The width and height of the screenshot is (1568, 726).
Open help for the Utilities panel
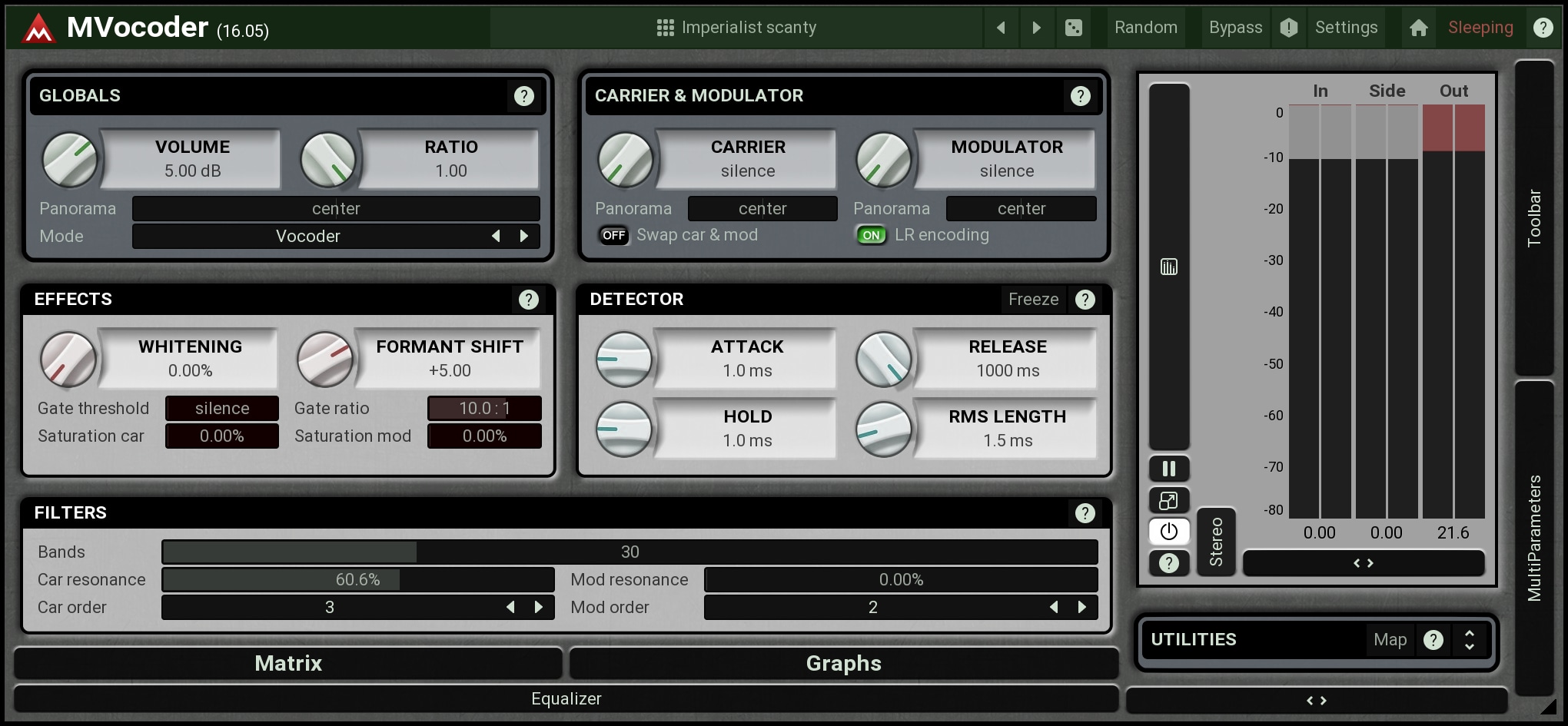coord(1433,640)
